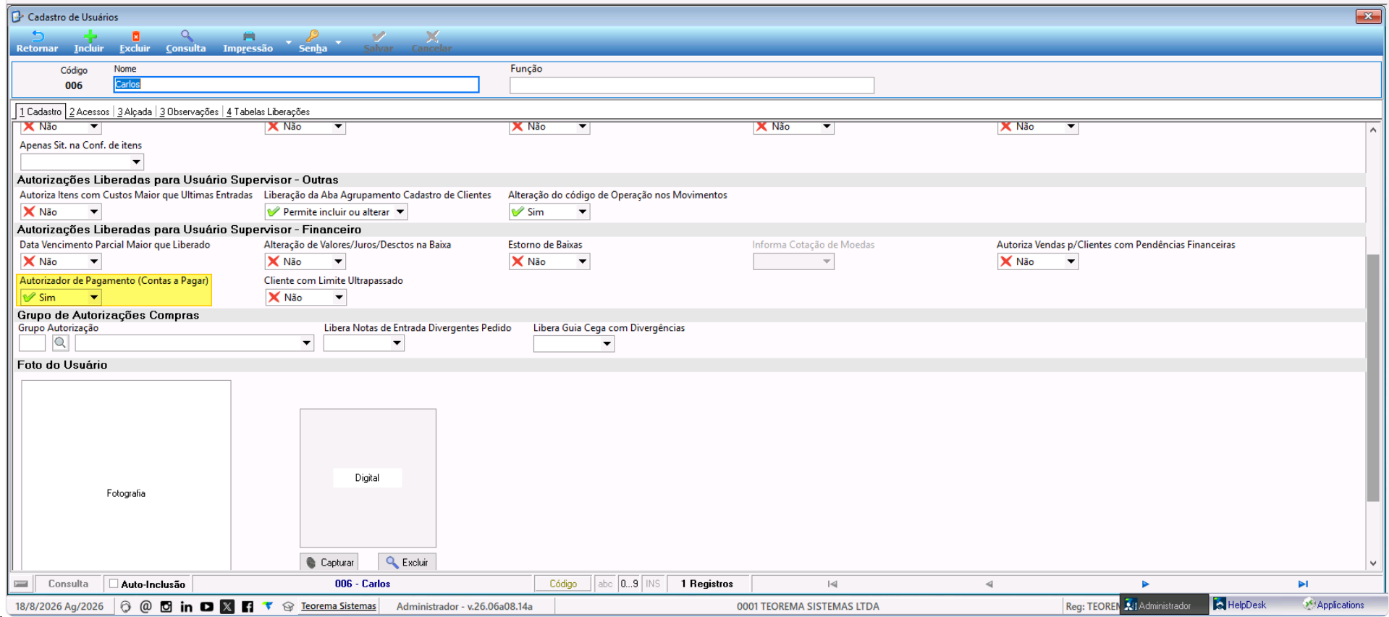Toggle the Auto-Inclusão checkbox
This screenshot has width=1389, height=617.
click(x=113, y=584)
